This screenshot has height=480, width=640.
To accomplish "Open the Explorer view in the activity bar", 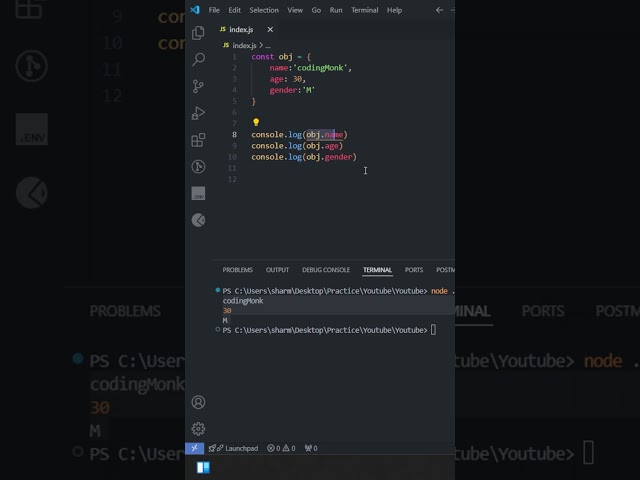I will click(198, 33).
